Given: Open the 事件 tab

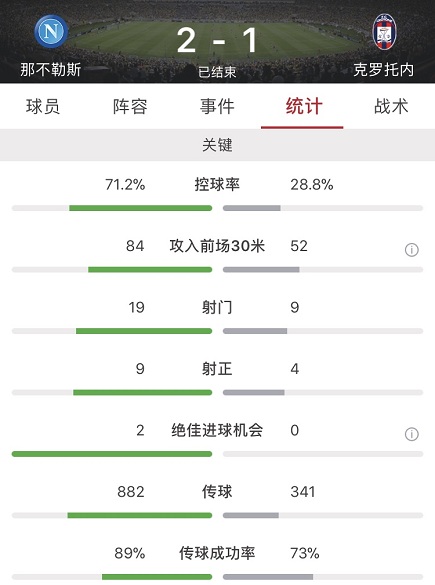Looking at the screenshot, I should click(x=217, y=106).
